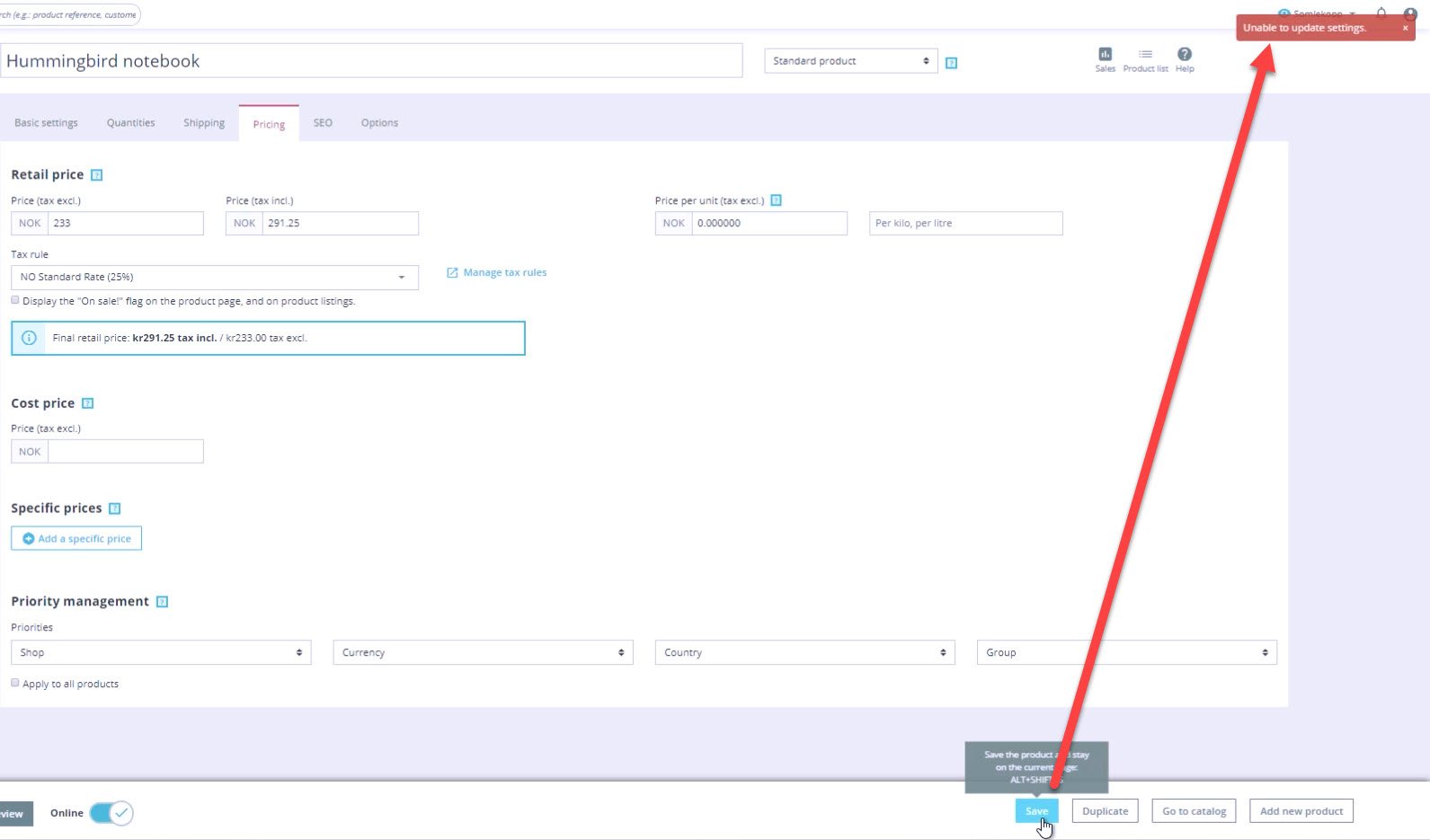Click the "Tax rule" label
This screenshot has height=840, width=1430.
(30, 254)
